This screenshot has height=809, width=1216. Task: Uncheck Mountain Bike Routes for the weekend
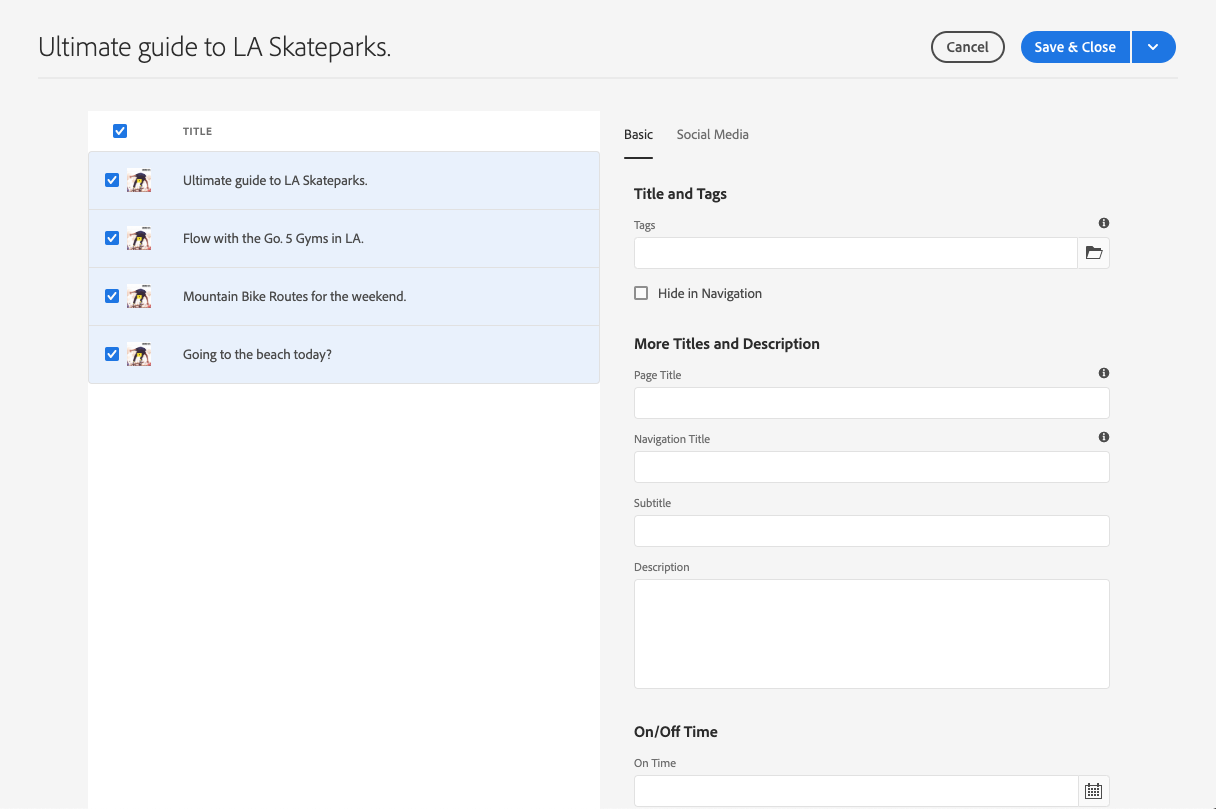click(x=112, y=295)
